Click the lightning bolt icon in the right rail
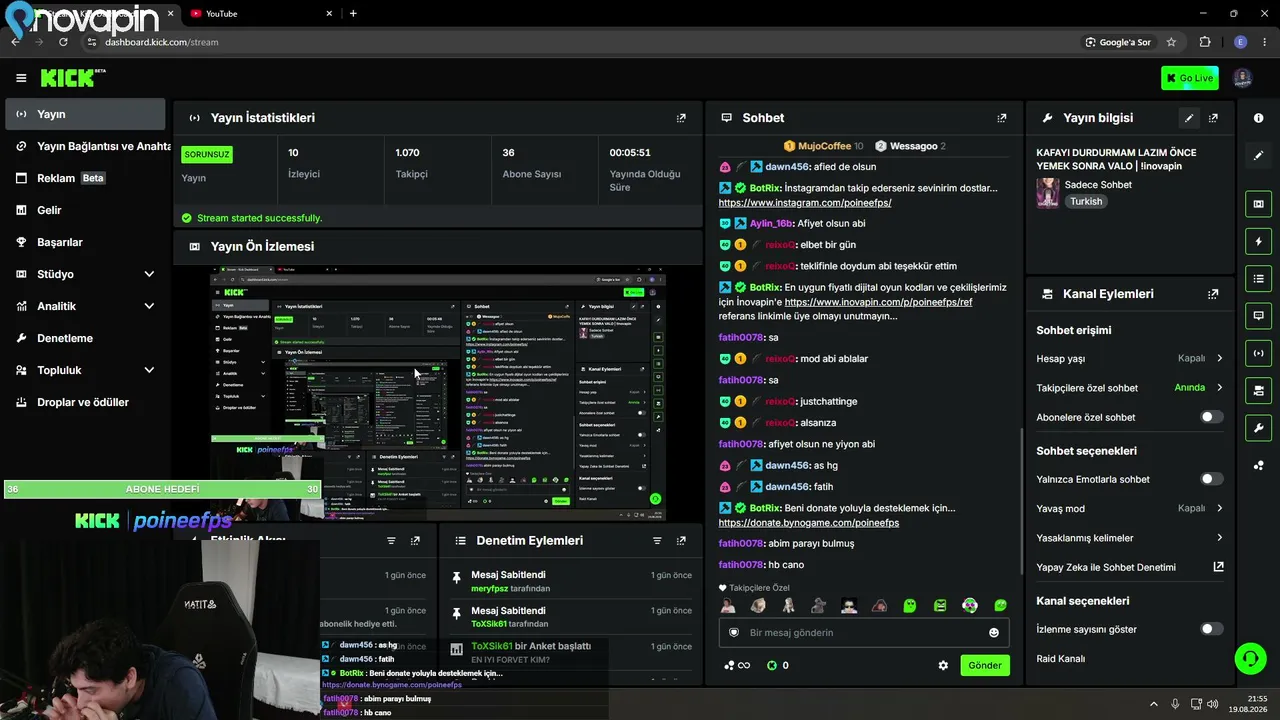The height and width of the screenshot is (720, 1280). pyautogui.click(x=1258, y=241)
